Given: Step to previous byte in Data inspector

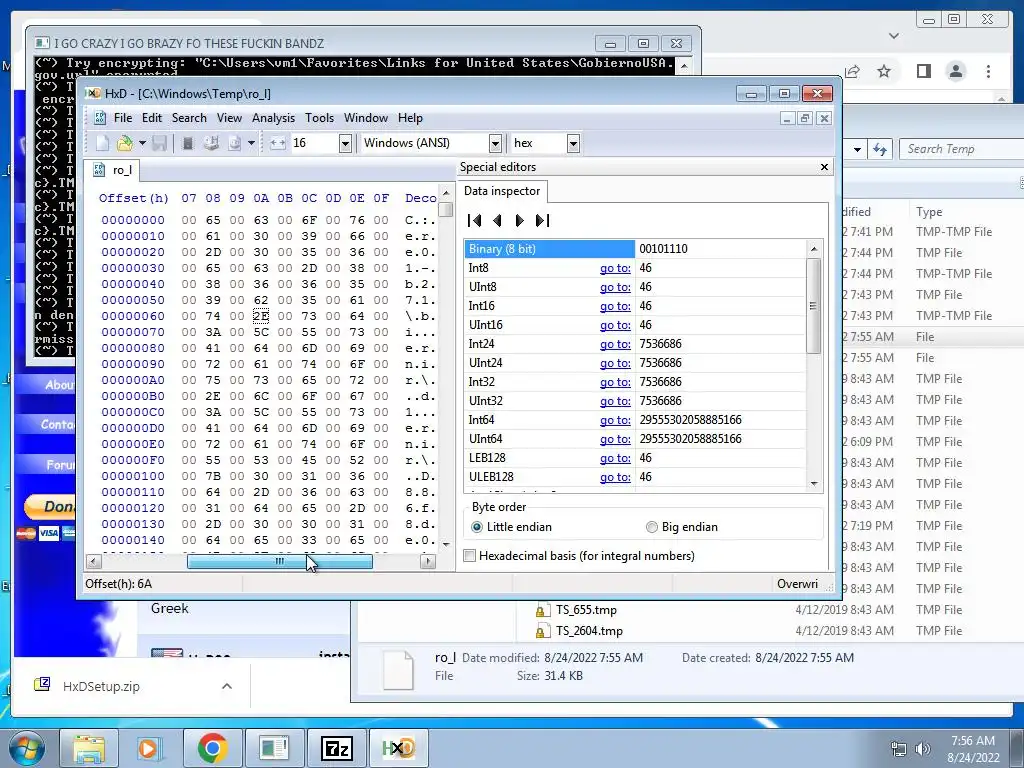Looking at the screenshot, I should pos(498,221).
